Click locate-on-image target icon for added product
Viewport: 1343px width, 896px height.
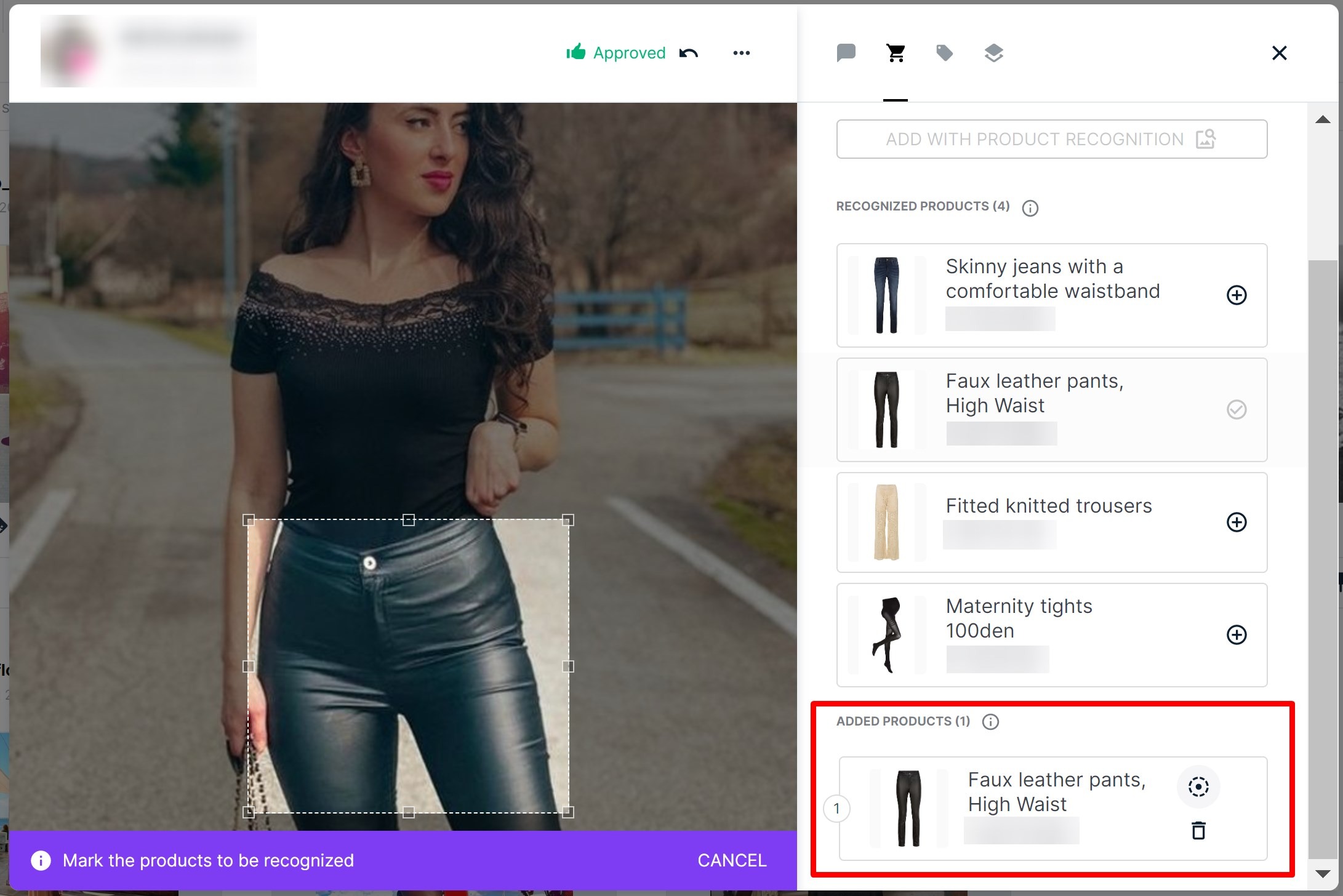(1198, 786)
